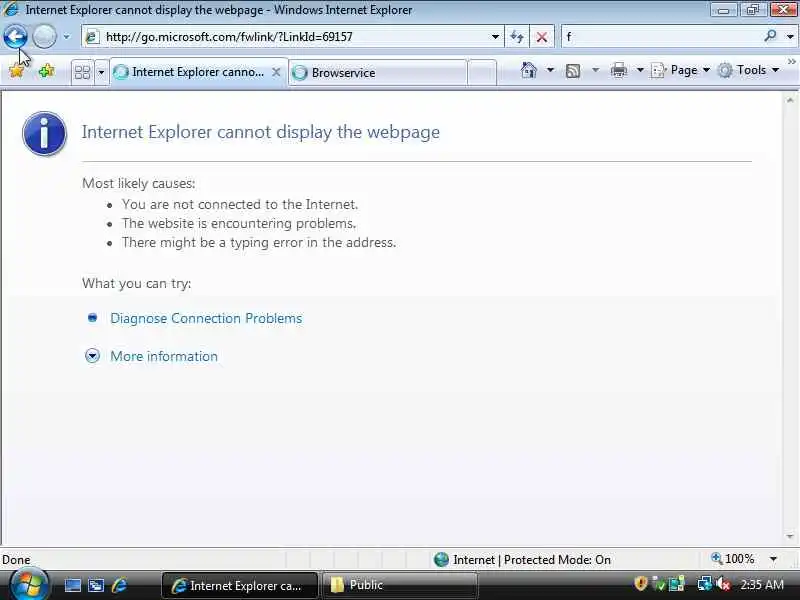This screenshot has width=800, height=600.
Task: Select Internet Explorer taskbar button
Action: coord(240,585)
